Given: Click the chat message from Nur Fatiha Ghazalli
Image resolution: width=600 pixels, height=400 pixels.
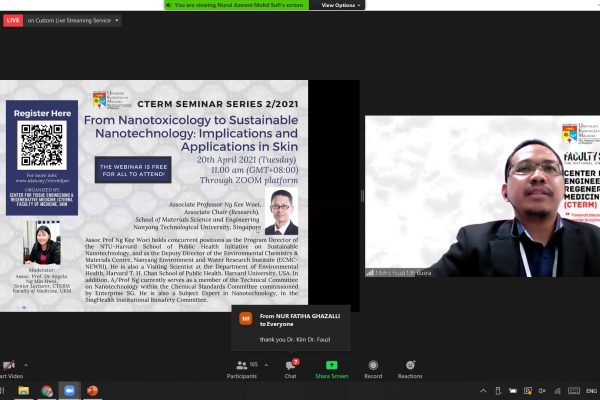Looking at the screenshot, I should [x=290, y=325].
